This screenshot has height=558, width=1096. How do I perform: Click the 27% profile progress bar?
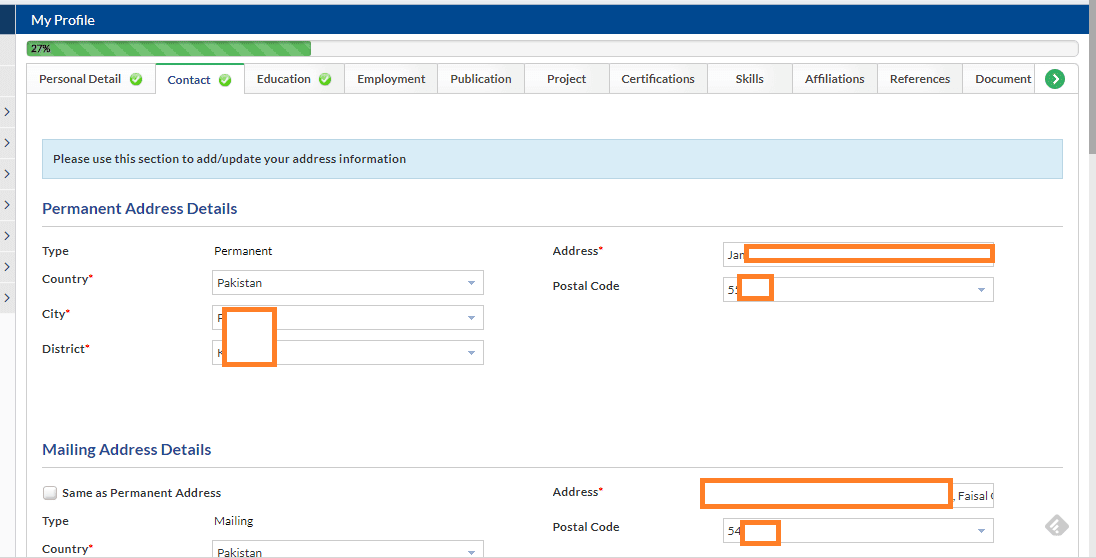tap(168, 48)
